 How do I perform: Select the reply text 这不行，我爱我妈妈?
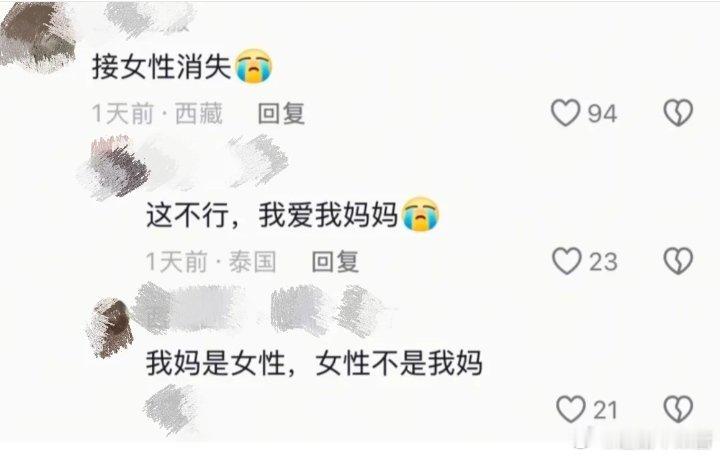271,215
